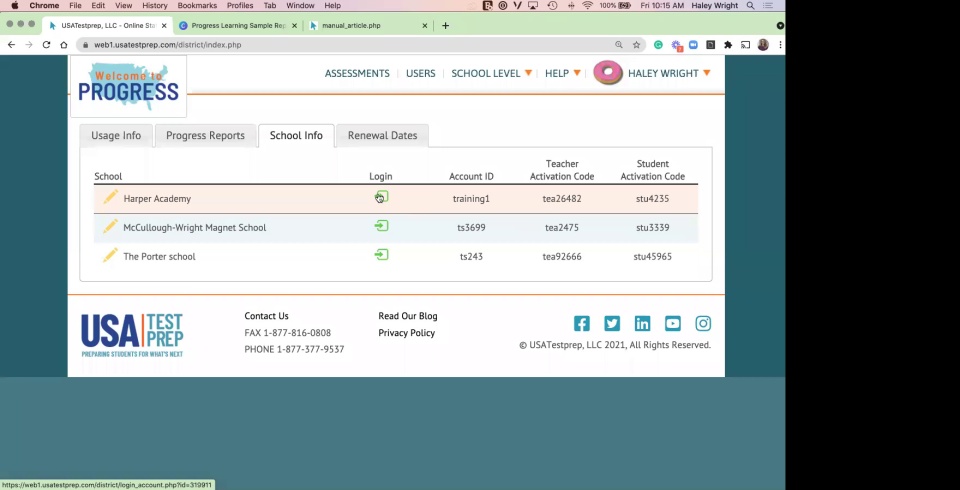The width and height of the screenshot is (960, 490).
Task: Click the login icon for Harper Academy
Action: click(x=381, y=197)
